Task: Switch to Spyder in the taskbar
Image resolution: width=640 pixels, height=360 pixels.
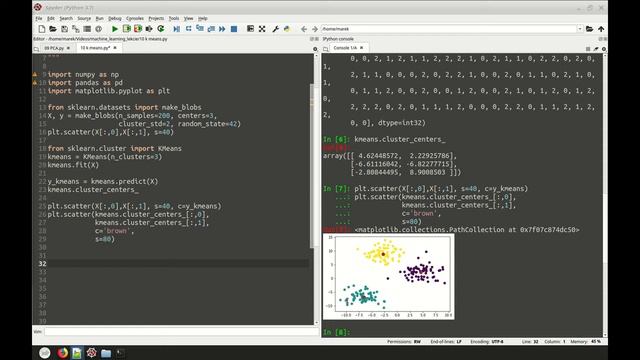Action: 91,353
